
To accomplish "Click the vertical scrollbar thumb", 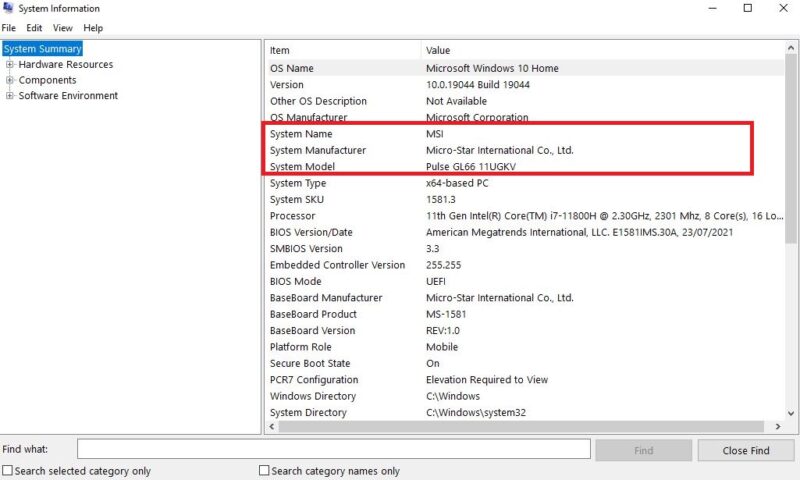I will click(x=791, y=149).
